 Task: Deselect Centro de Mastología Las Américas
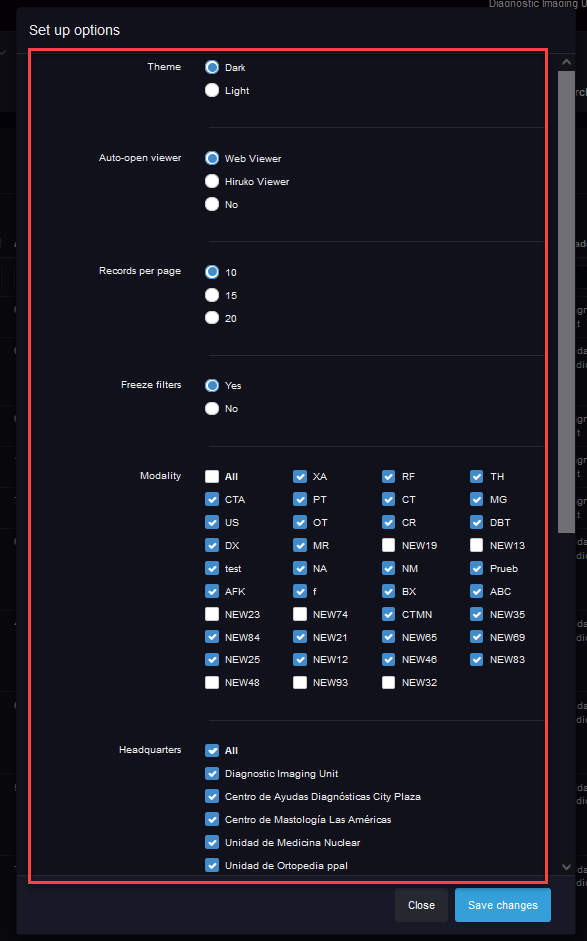[x=212, y=820]
